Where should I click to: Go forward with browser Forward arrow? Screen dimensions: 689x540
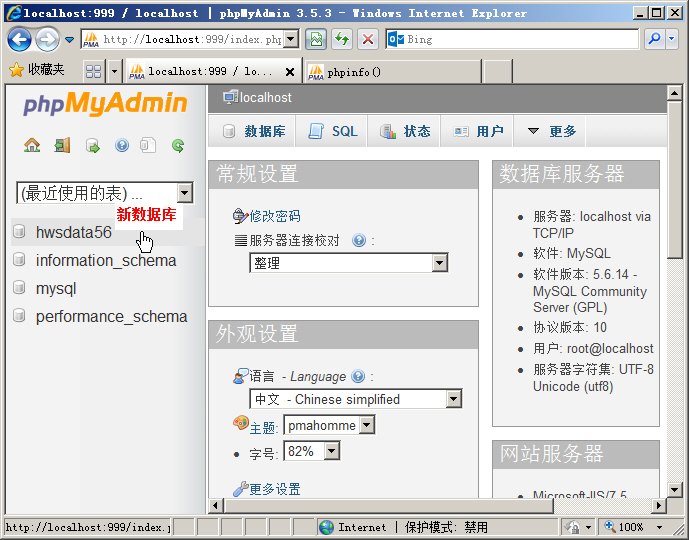(x=47, y=40)
